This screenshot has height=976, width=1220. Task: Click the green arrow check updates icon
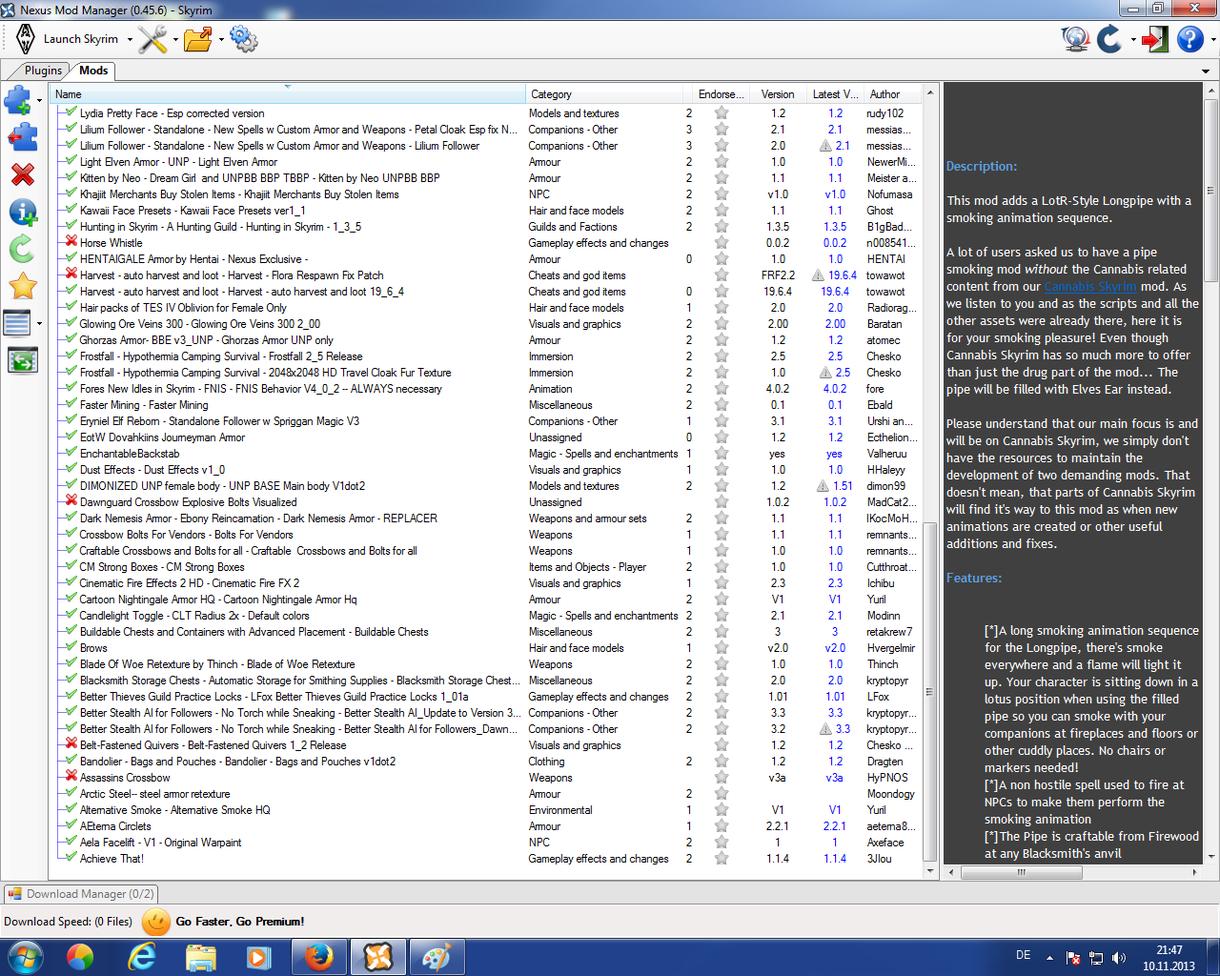point(22,249)
